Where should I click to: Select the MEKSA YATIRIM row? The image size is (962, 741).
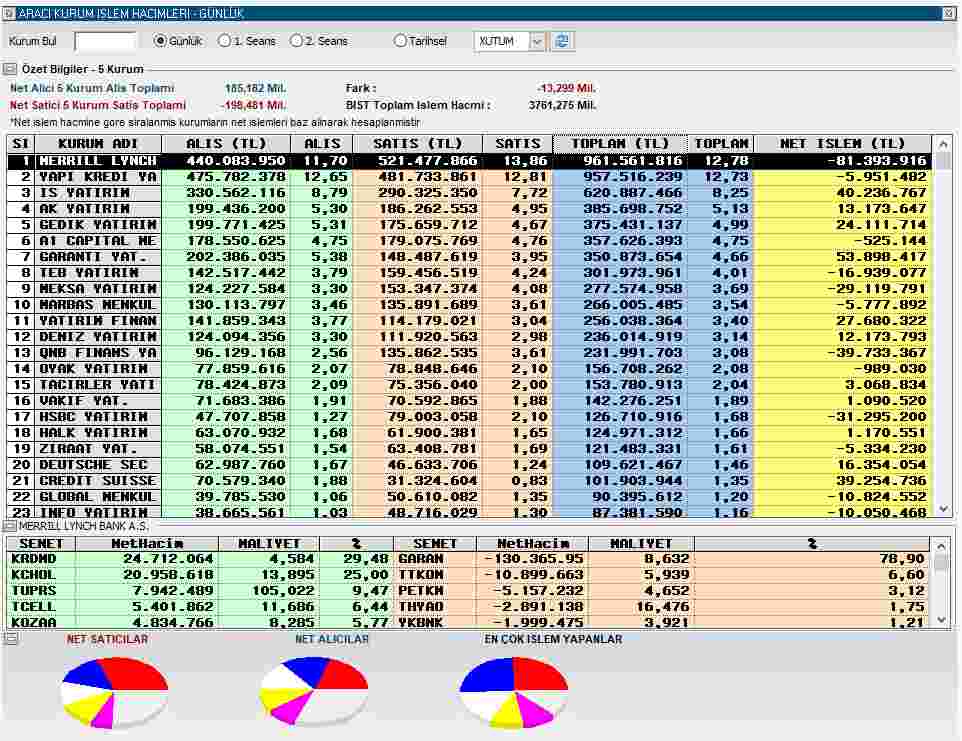point(469,288)
